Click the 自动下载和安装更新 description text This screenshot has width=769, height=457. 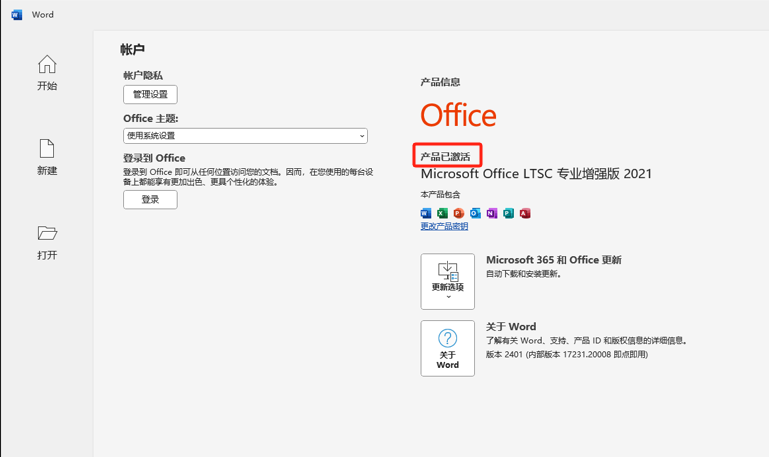click(x=523, y=274)
